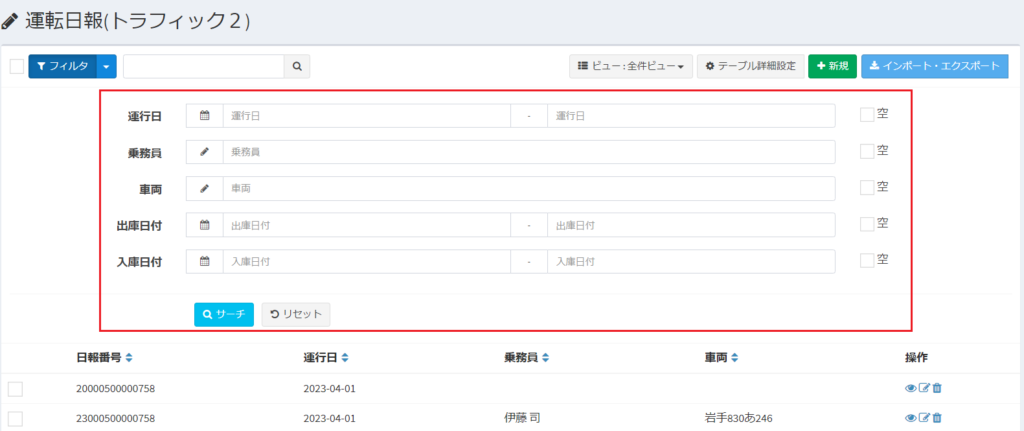Edit record 23000500000758 via edit icon
This screenshot has height=431, width=1024.
924,418
